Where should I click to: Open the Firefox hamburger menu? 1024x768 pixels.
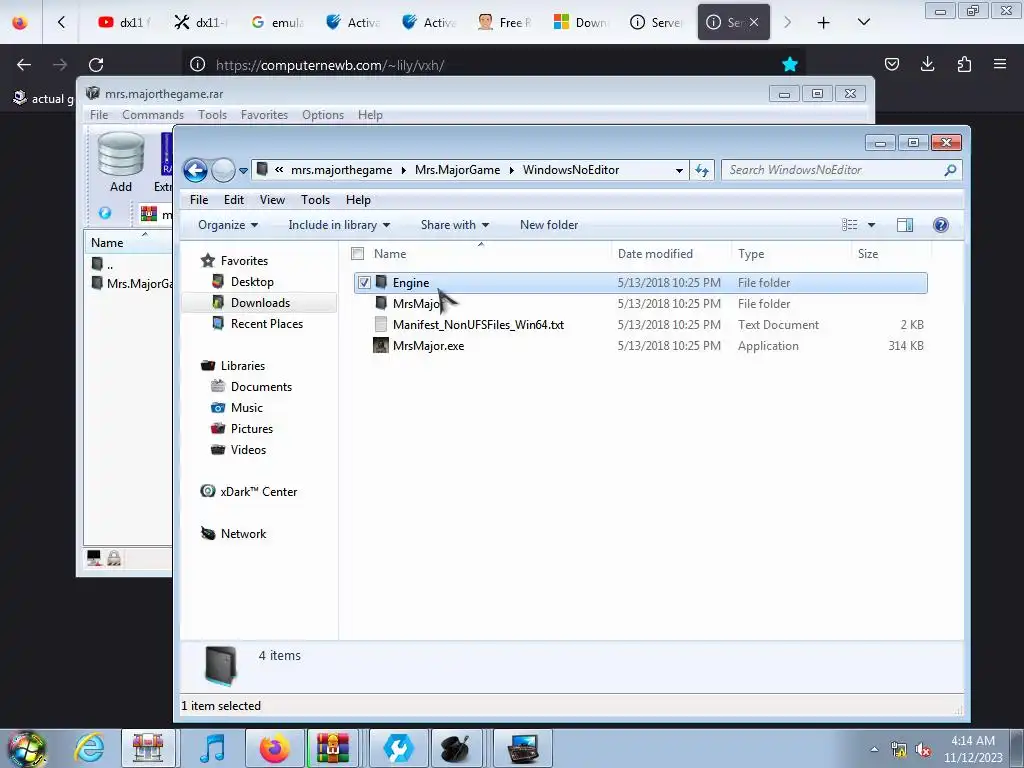pyautogui.click(x=1000, y=64)
